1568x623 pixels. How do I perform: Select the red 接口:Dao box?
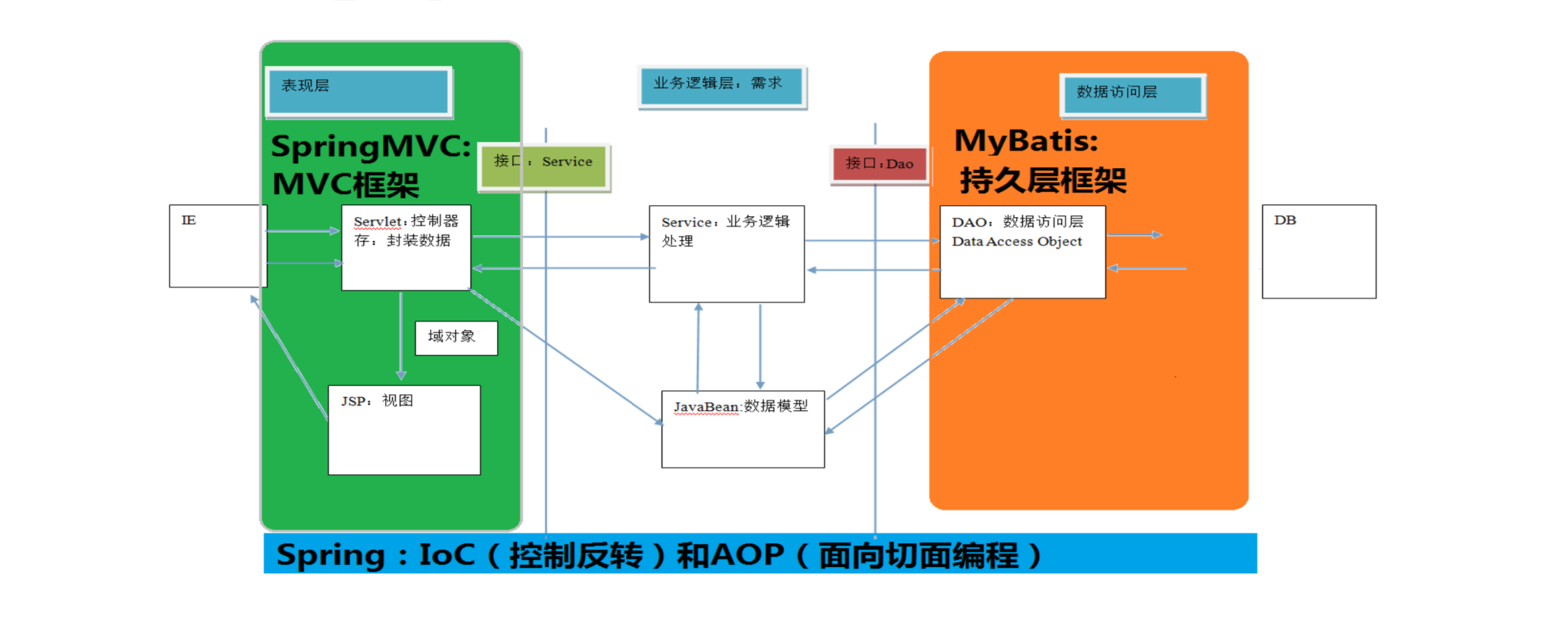click(880, 165)
